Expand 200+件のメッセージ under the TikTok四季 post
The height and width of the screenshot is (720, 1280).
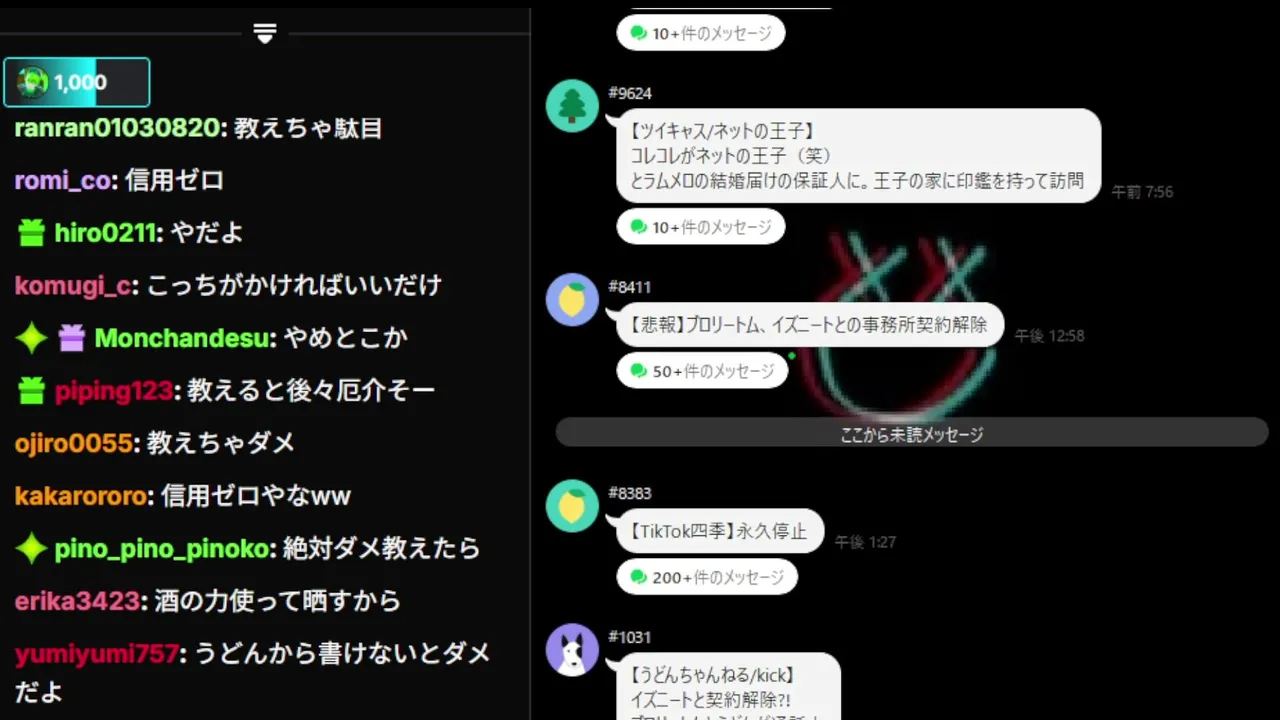click(707, 577)
